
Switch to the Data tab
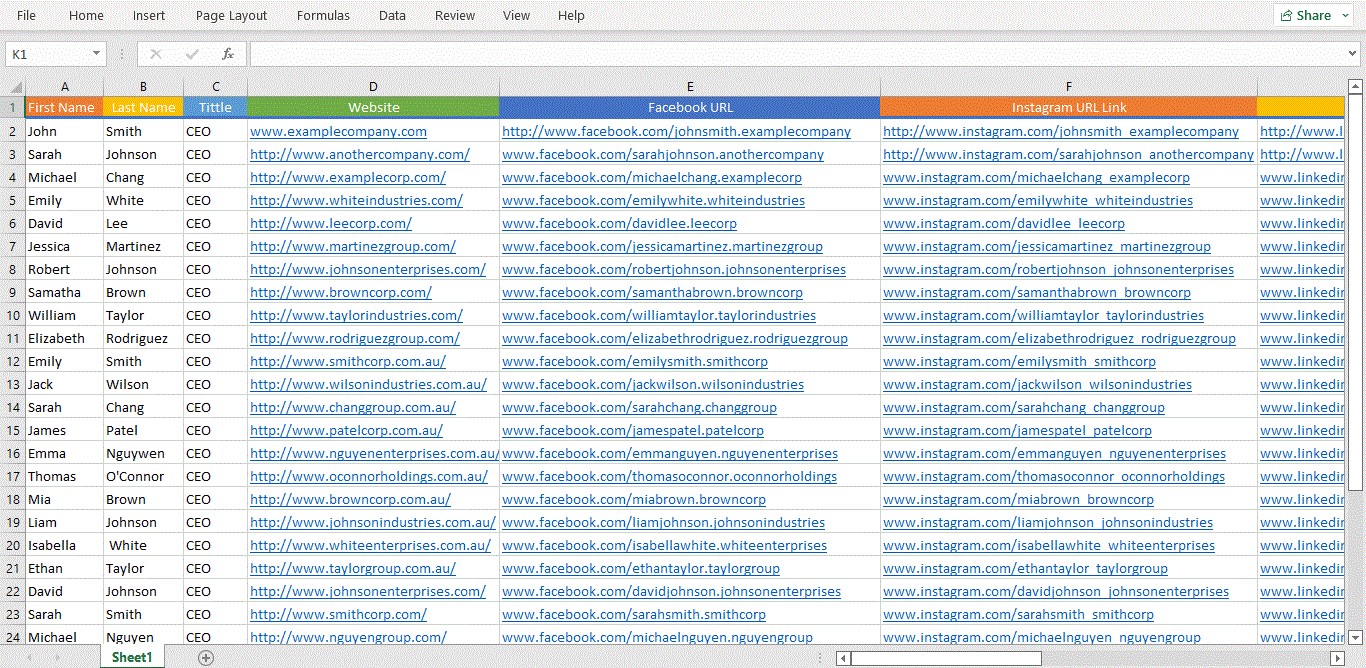pos(392,15)
